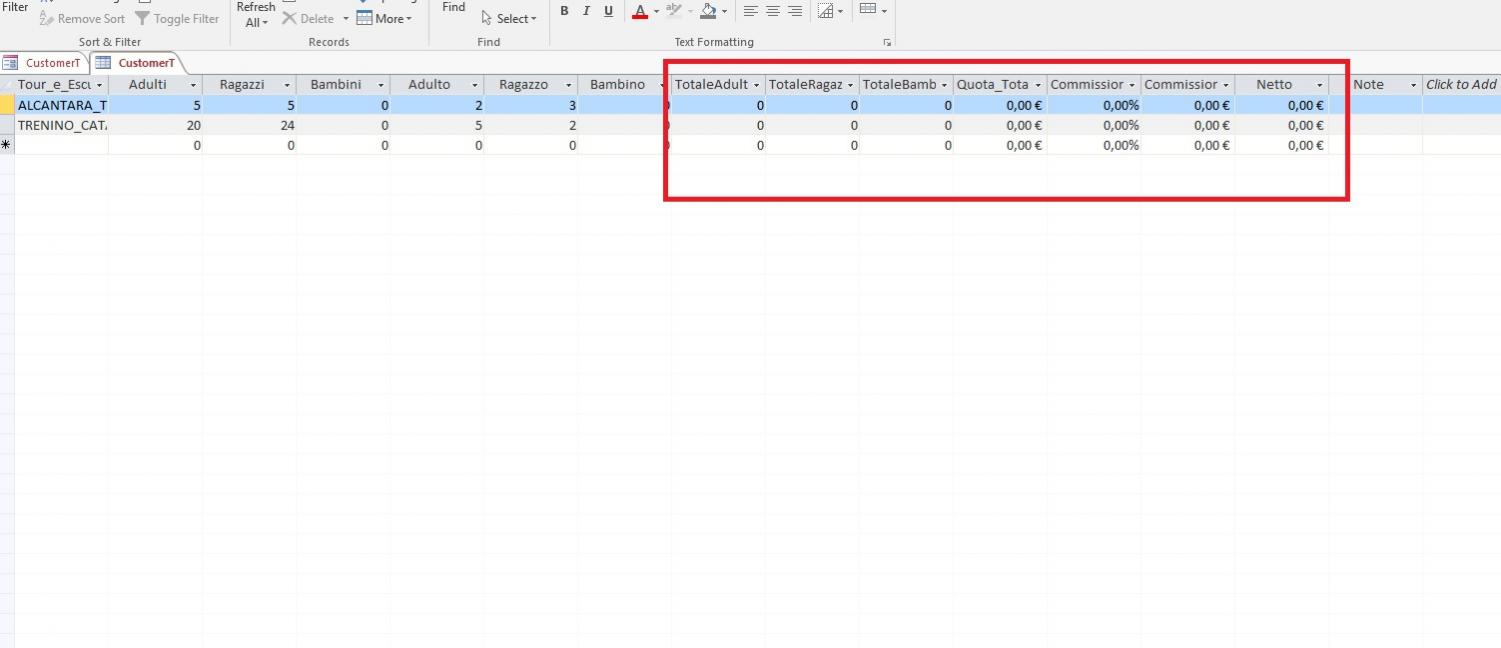Open TotaleRagaz column header dropdown

850,85
